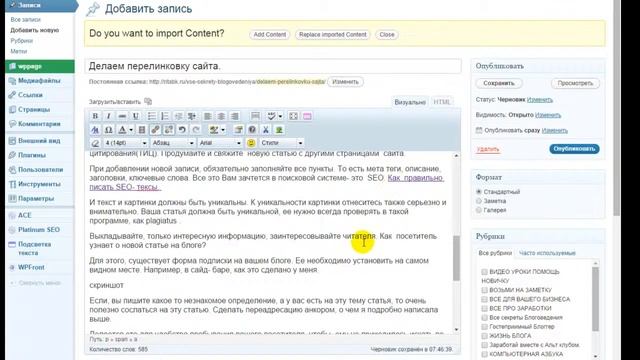Viewport: 640px width, 360px height.
Task: Insert a numbered list
Action: coord(164,116)
